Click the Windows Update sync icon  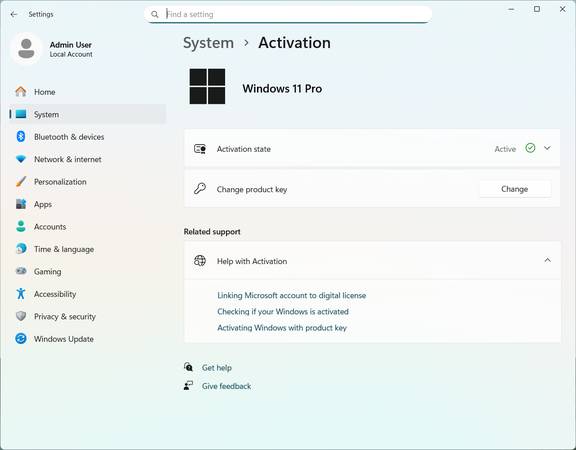click(x=21, y=338)
